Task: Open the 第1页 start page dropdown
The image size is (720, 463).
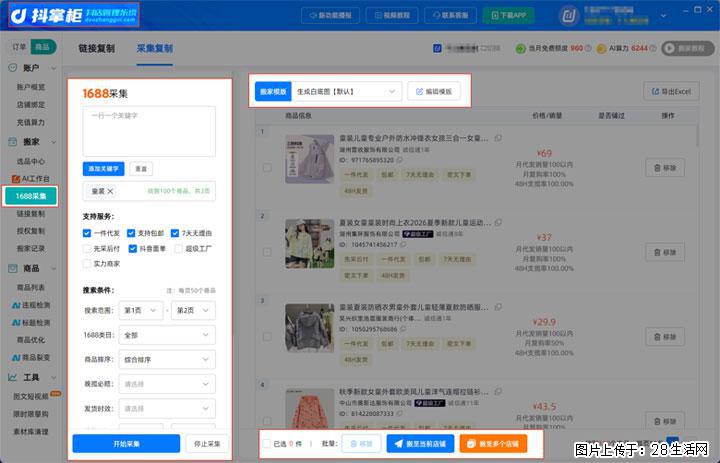Action: pos(141,311)
